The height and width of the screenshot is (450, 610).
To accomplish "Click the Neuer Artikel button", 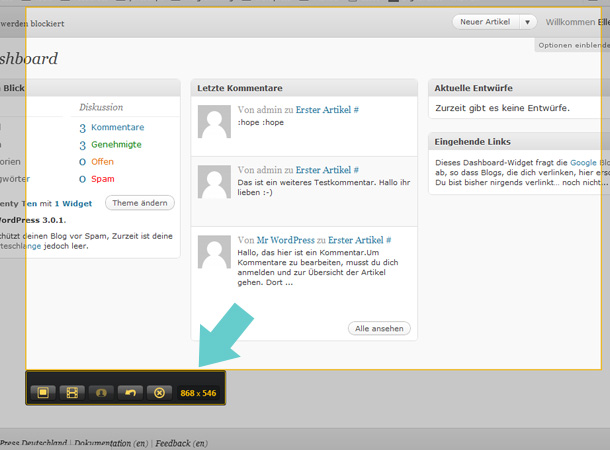I will [485, 22].
